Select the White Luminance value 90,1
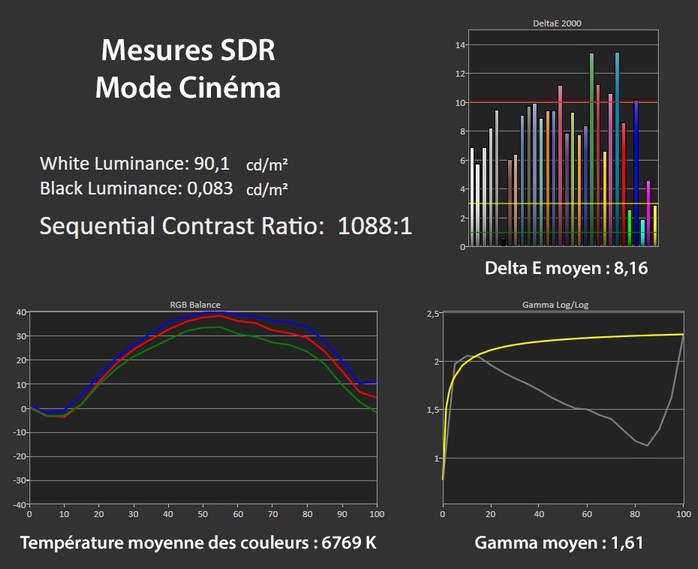Image resolution: width=698 pixels, height=569 pixels. click(x=211, y=163)
